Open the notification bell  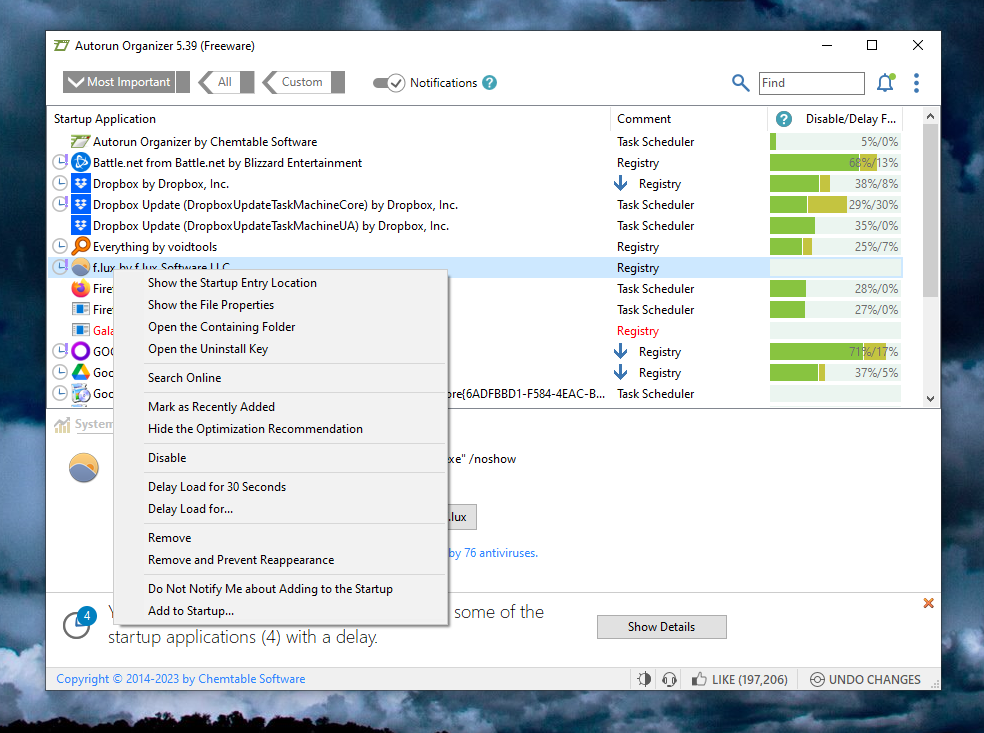[885, 83]
